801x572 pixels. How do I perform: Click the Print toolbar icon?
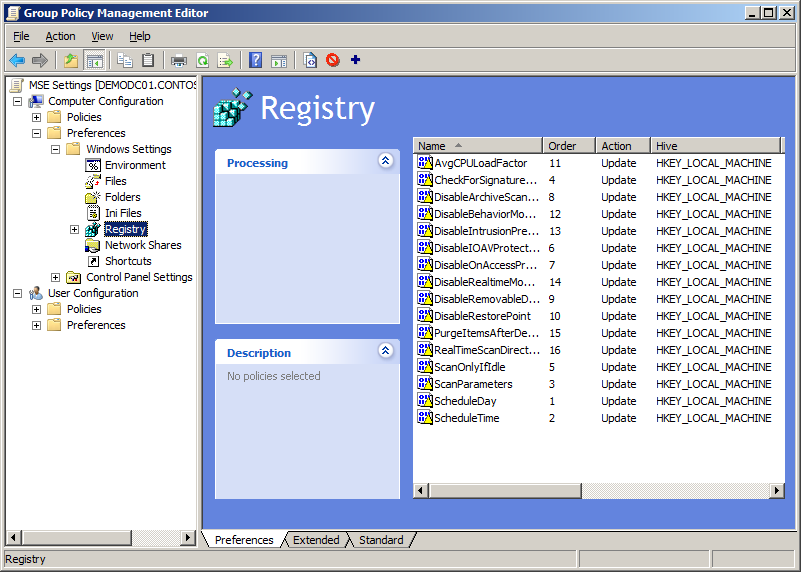coord(179,60)
